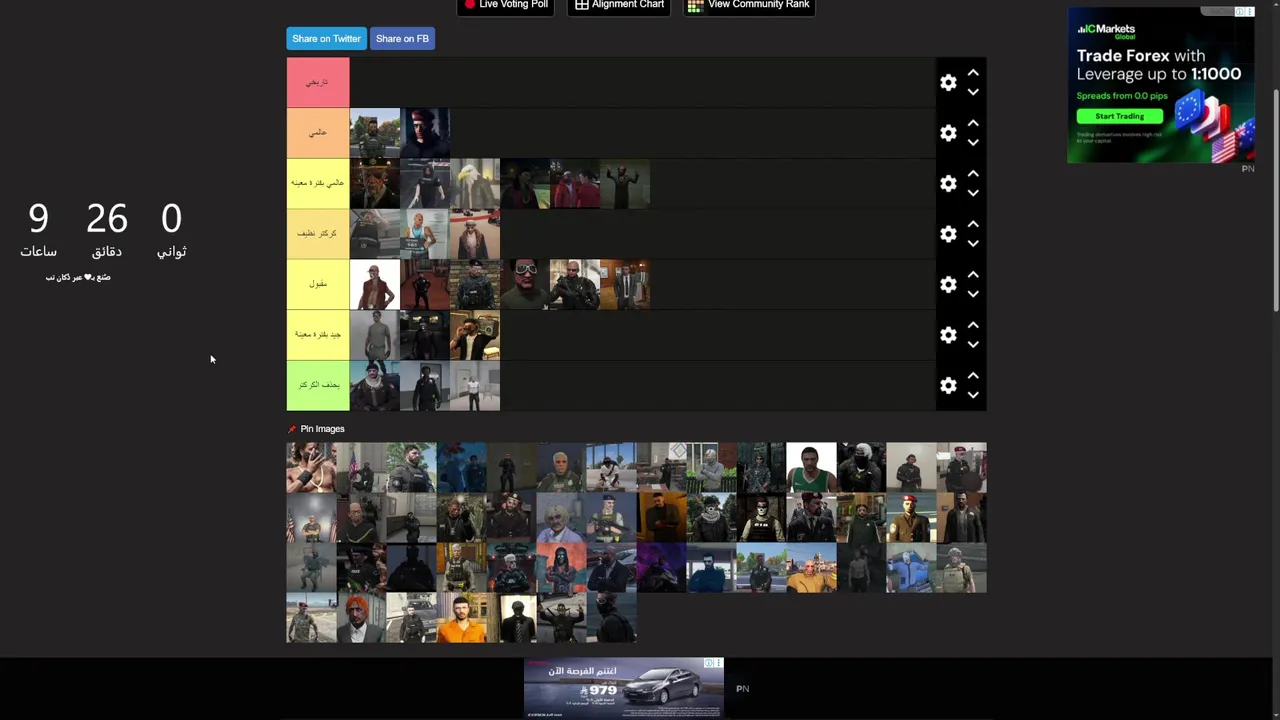Screen dimensions: 1280x720
Task: Move red تاريخي tier up with arrow
Action: (973, 73)
